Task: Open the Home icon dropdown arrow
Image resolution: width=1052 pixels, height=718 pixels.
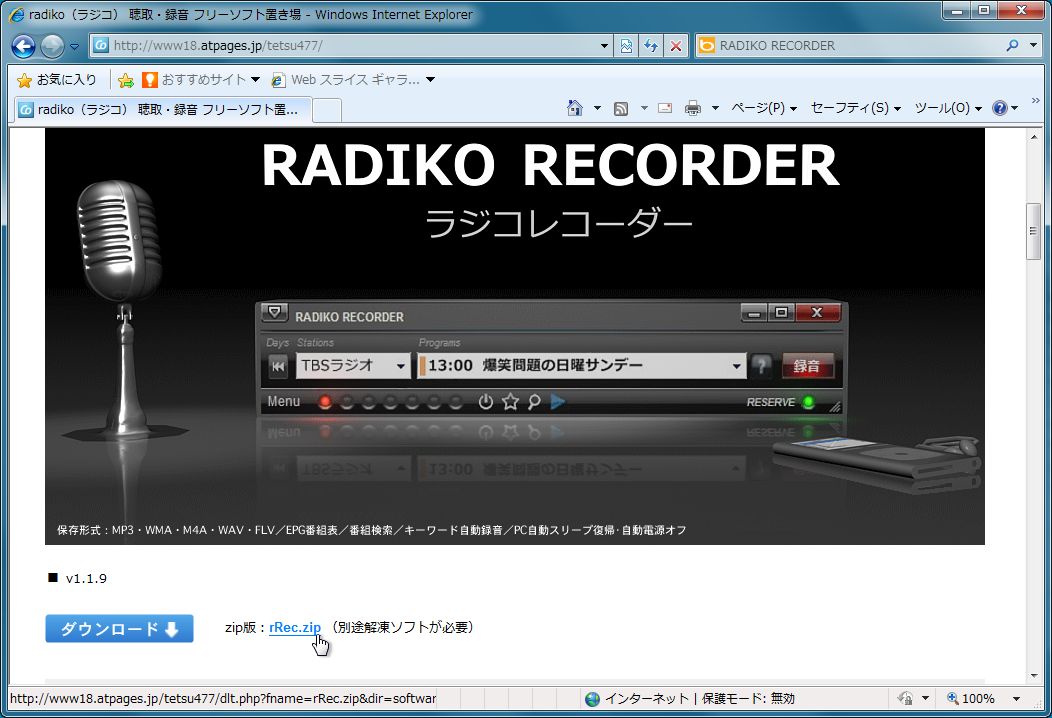Action: click(597, 108)
